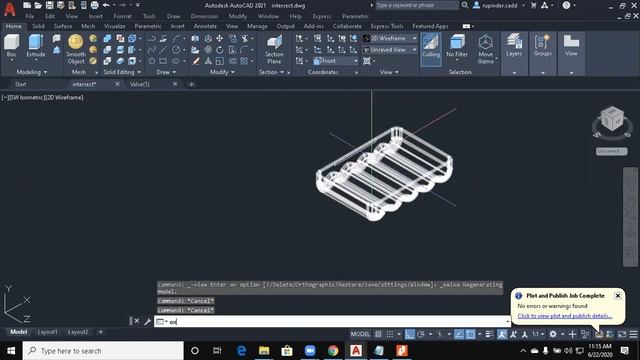Open a file with Open toolbar icon
Image resolution: width=640 pixels, height=360 pixels.
(38, 5)
